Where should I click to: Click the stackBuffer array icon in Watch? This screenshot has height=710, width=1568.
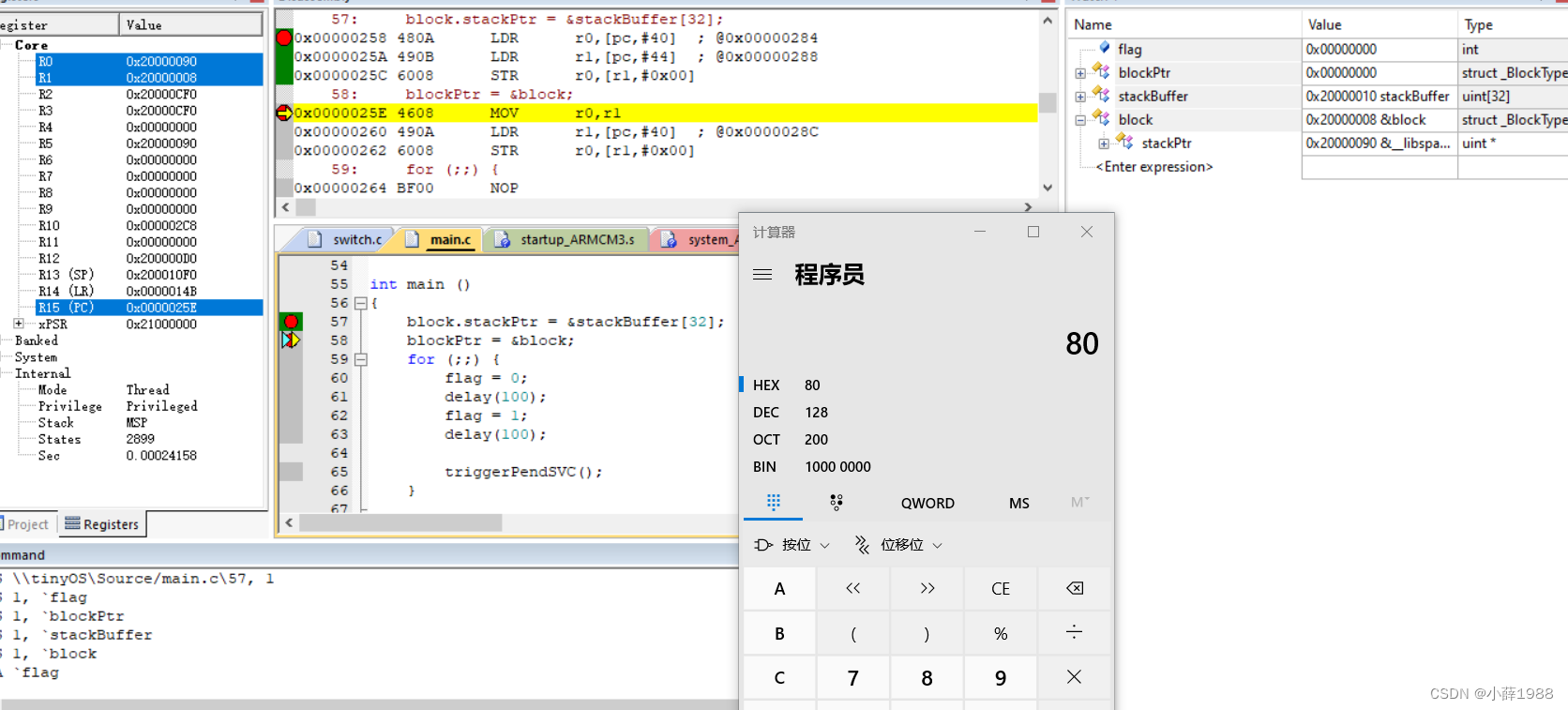1101,95
